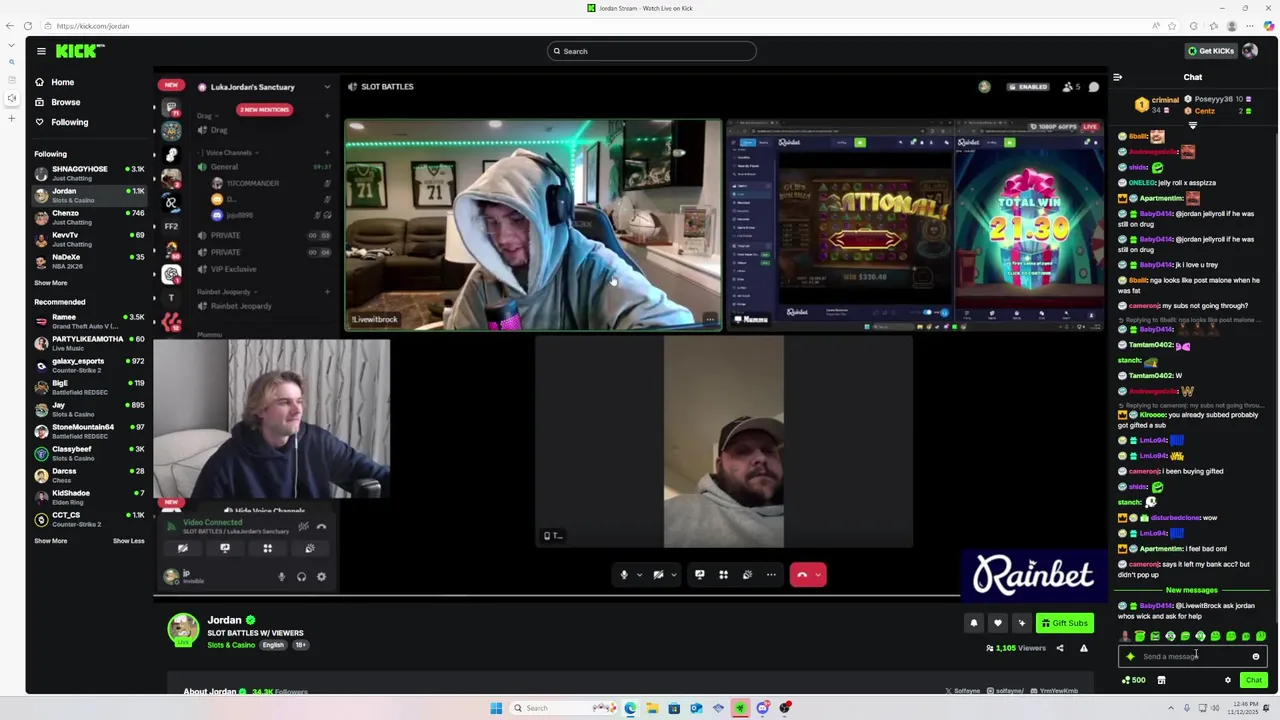Toggle the microphone in streamed Discord call
The image size is (1280, 720).
pos(624,574)
